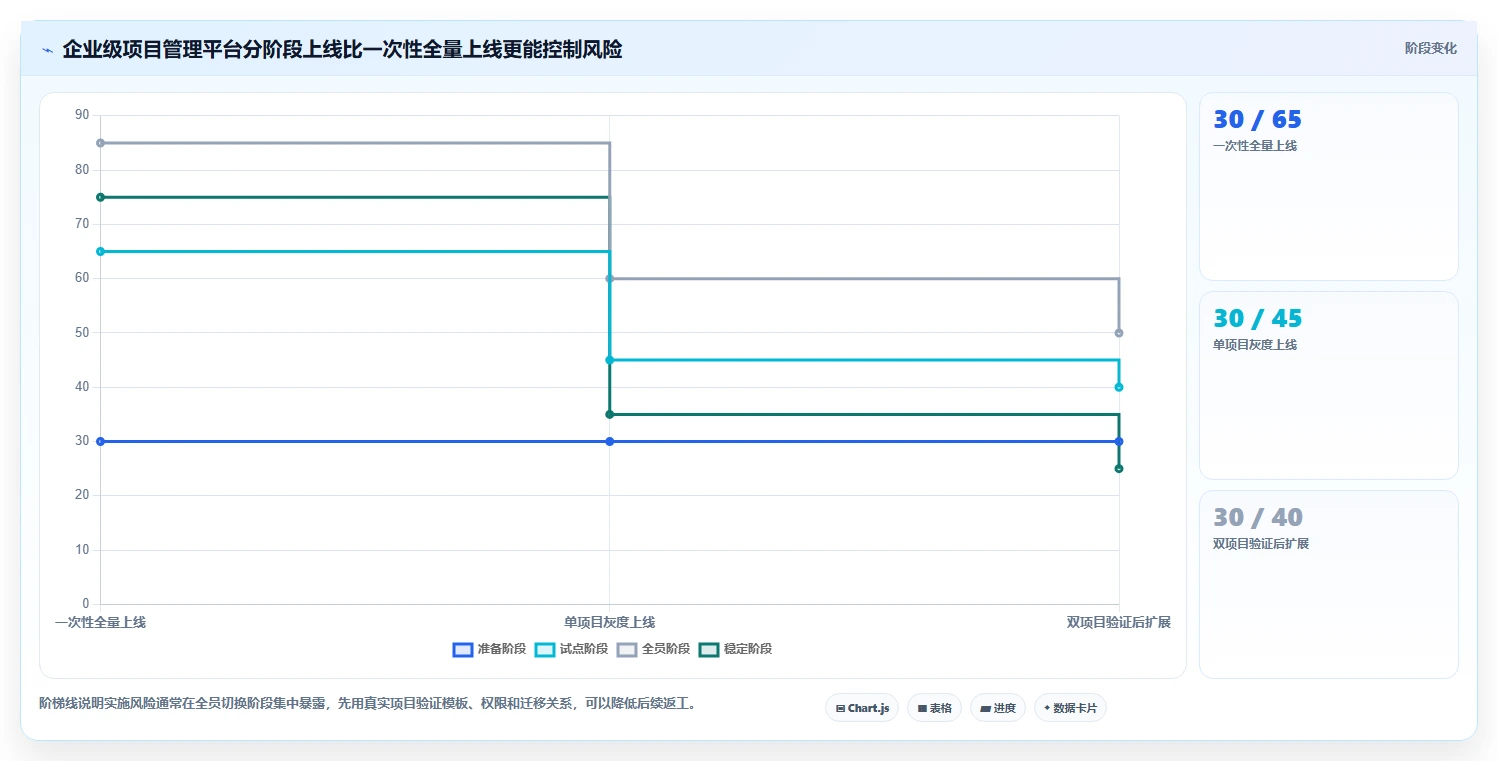This screenshot has width=1498, height=761.
Task: Click the dark green 35 data point at 单项目灰度上线
Action: 609,414
